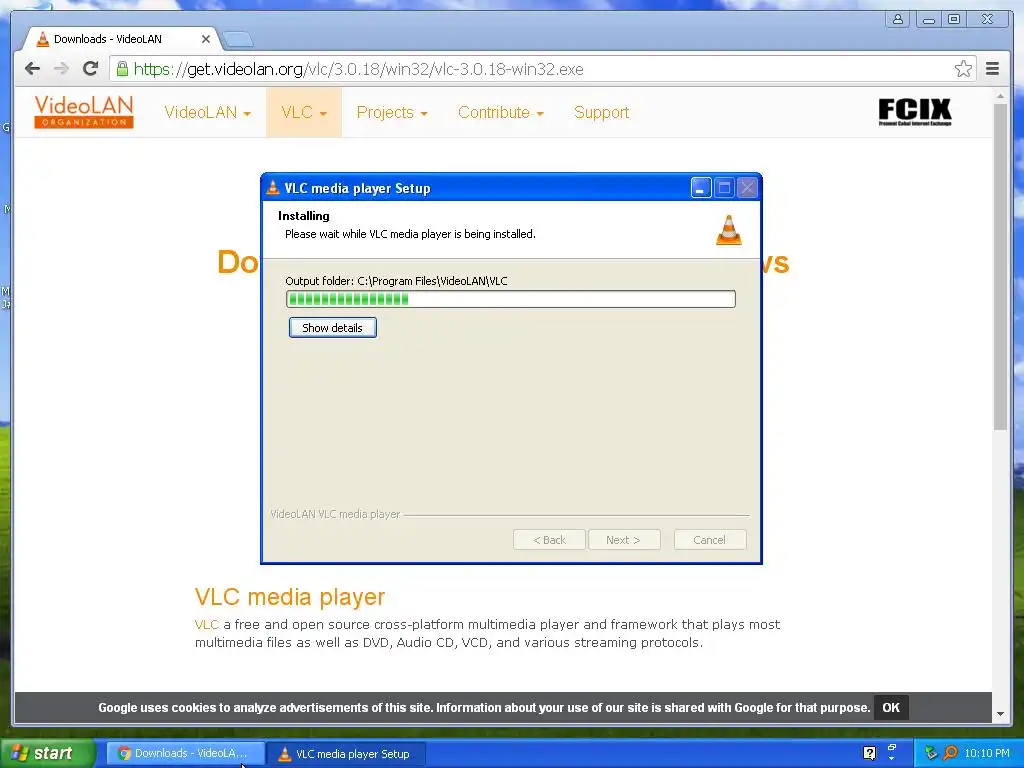The image size is (1024, 768).
Task: Dismiss cookie notice with OK
Action: click(891, 707)
